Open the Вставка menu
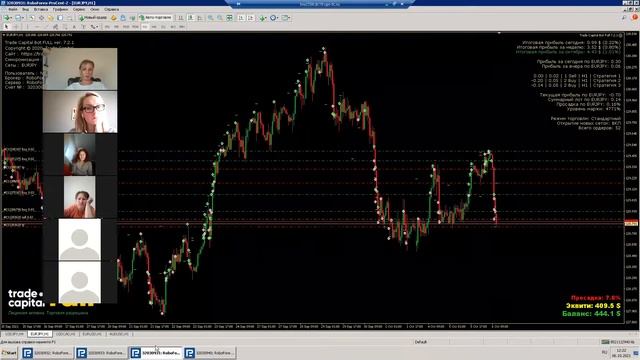640x360 pixels. (x=41, y=9)
